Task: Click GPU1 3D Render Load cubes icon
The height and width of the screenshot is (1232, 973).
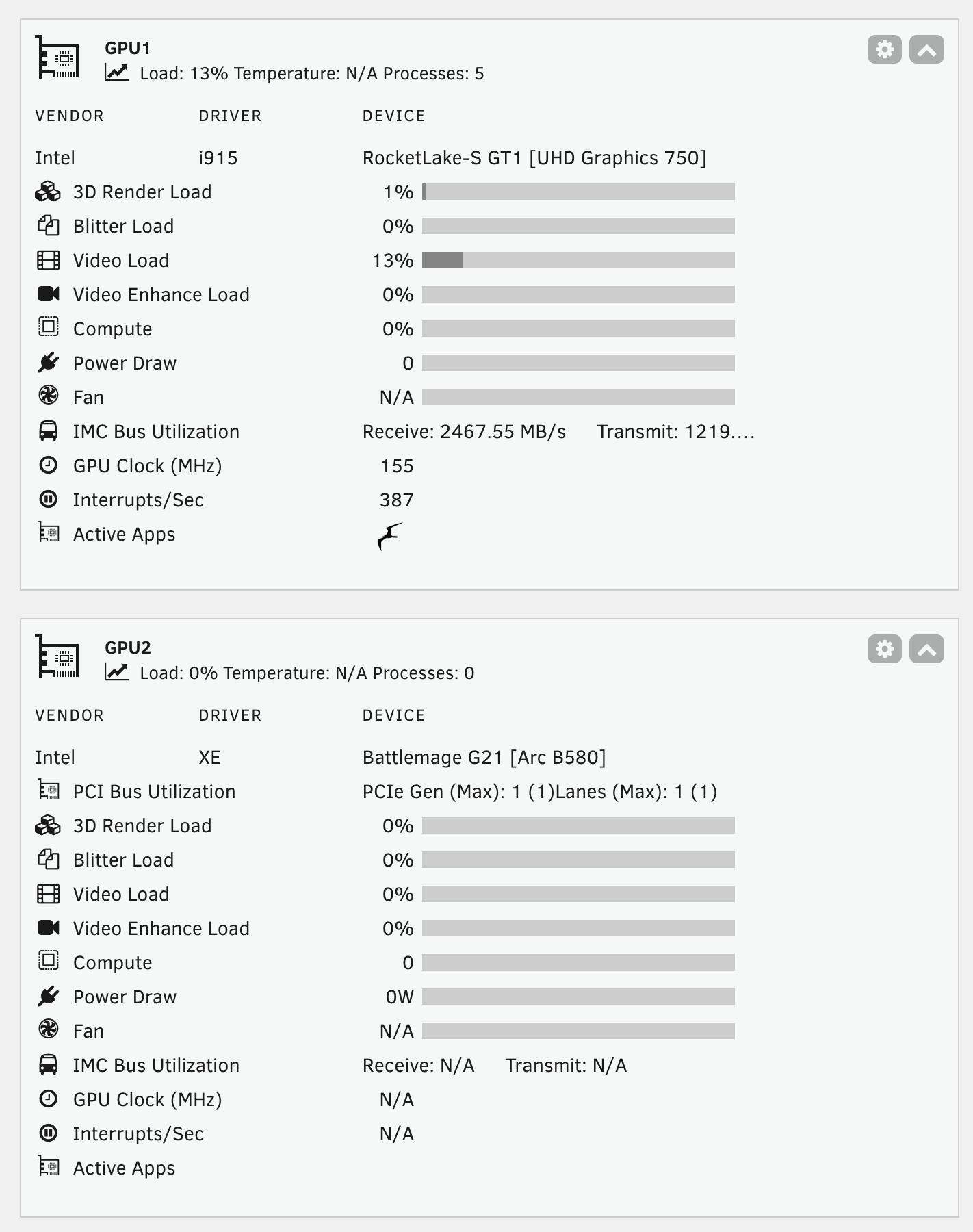Action: click(48, 192)
